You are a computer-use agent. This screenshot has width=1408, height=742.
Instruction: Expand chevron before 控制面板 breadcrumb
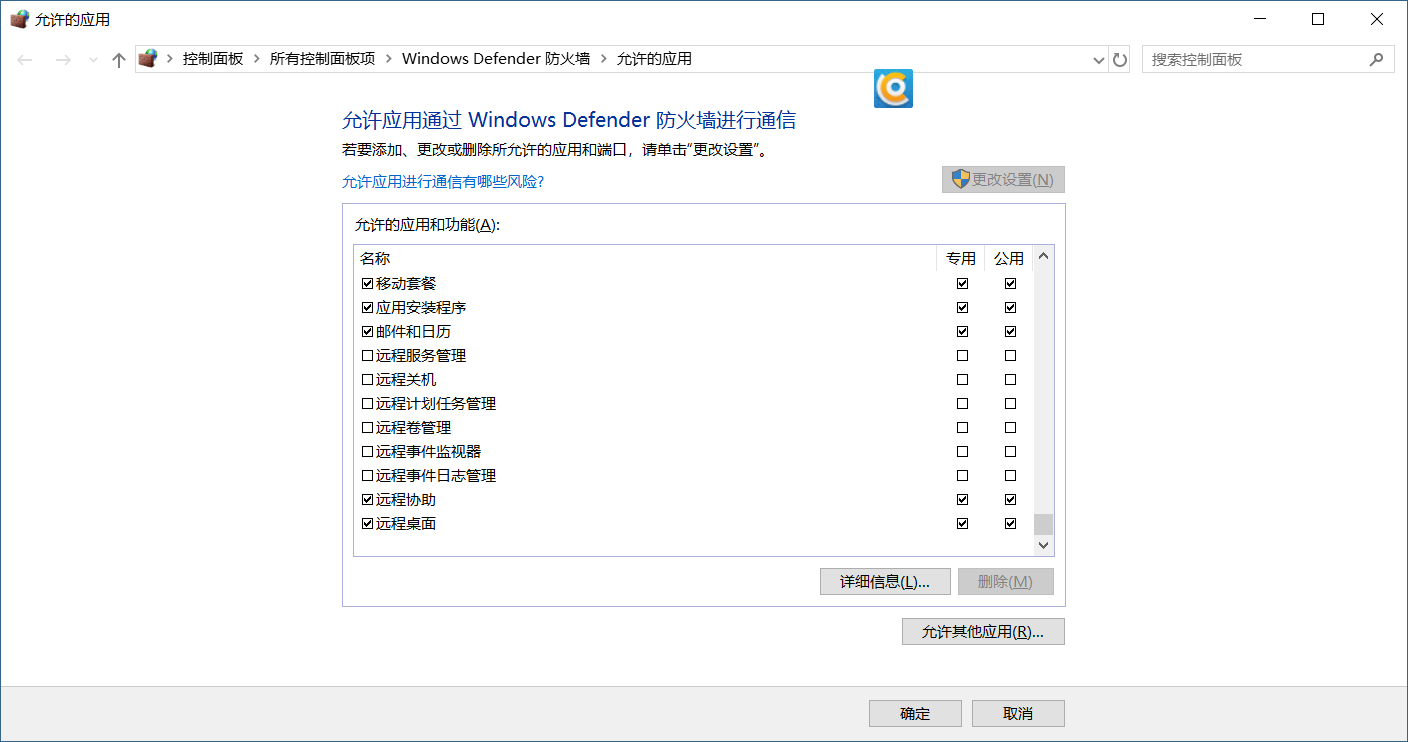pos(170,59)
